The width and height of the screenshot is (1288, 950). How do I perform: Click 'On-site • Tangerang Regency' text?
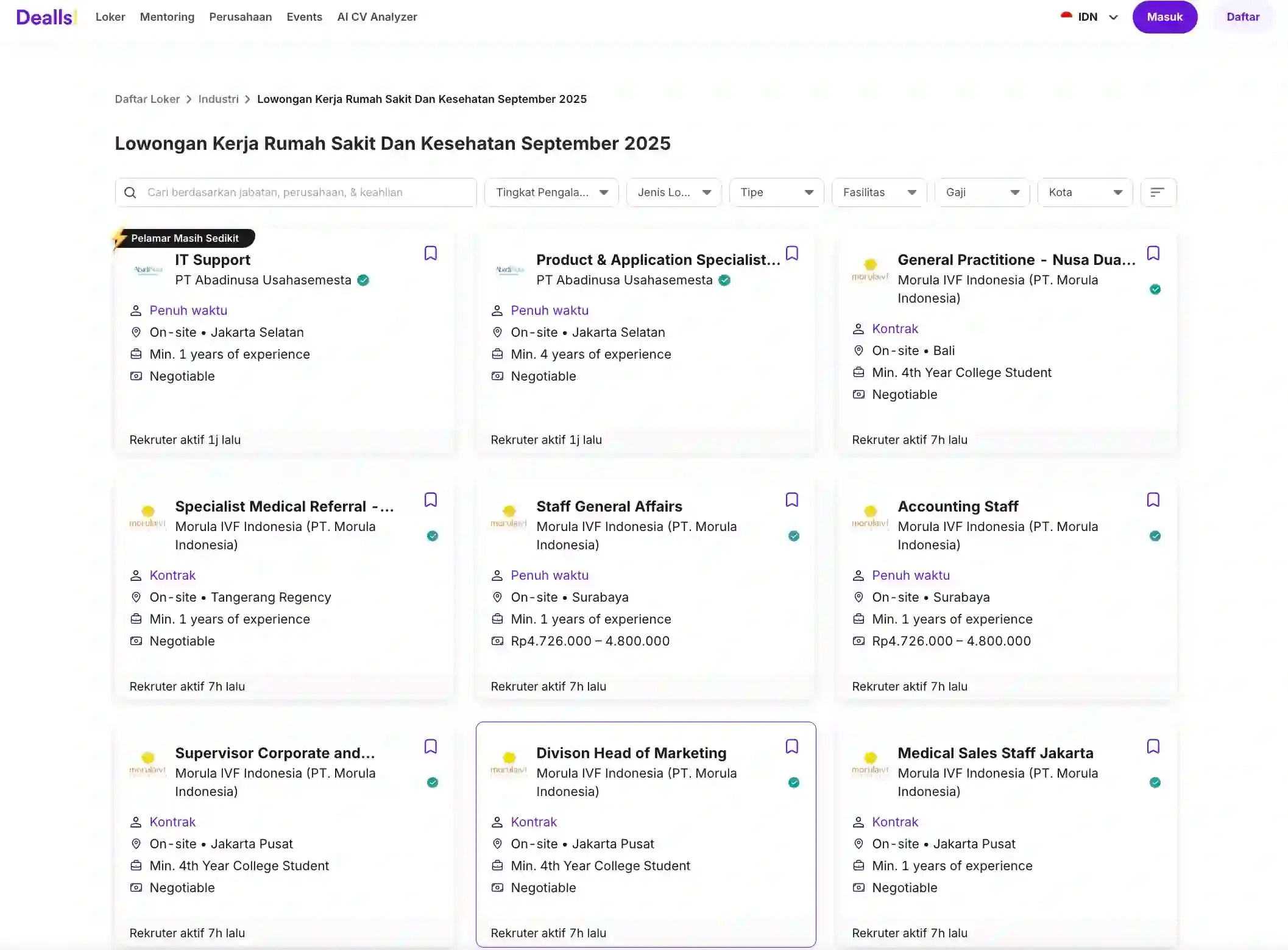point(240,597)
